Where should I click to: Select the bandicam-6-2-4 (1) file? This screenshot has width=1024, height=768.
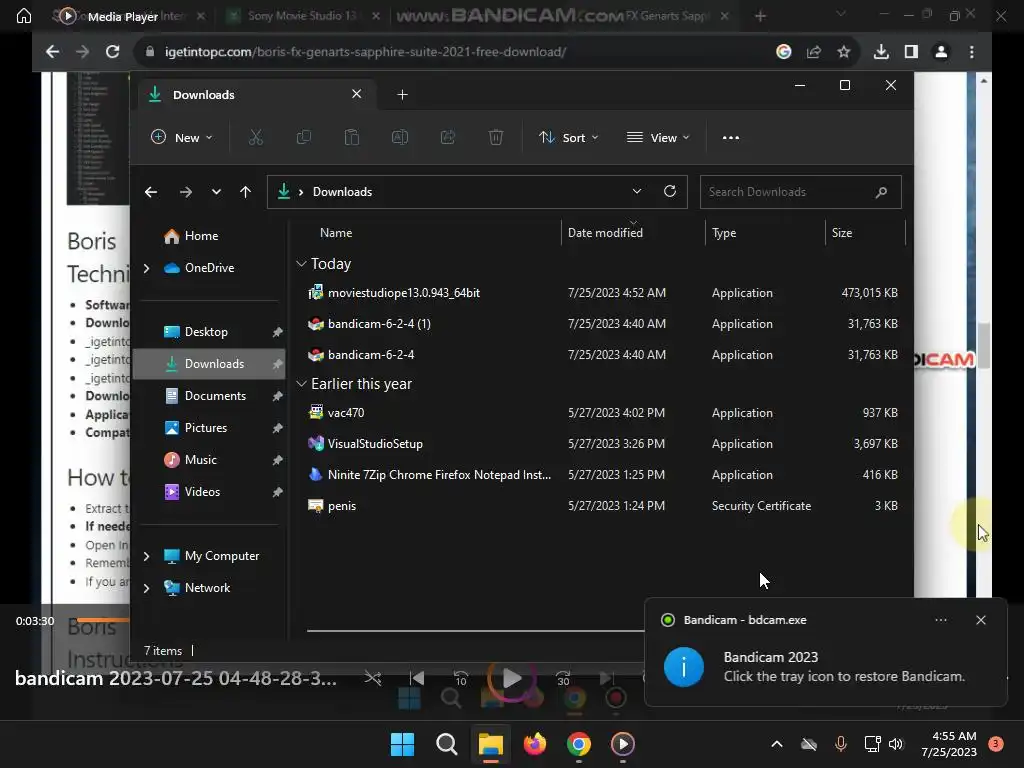pos(602,324)
